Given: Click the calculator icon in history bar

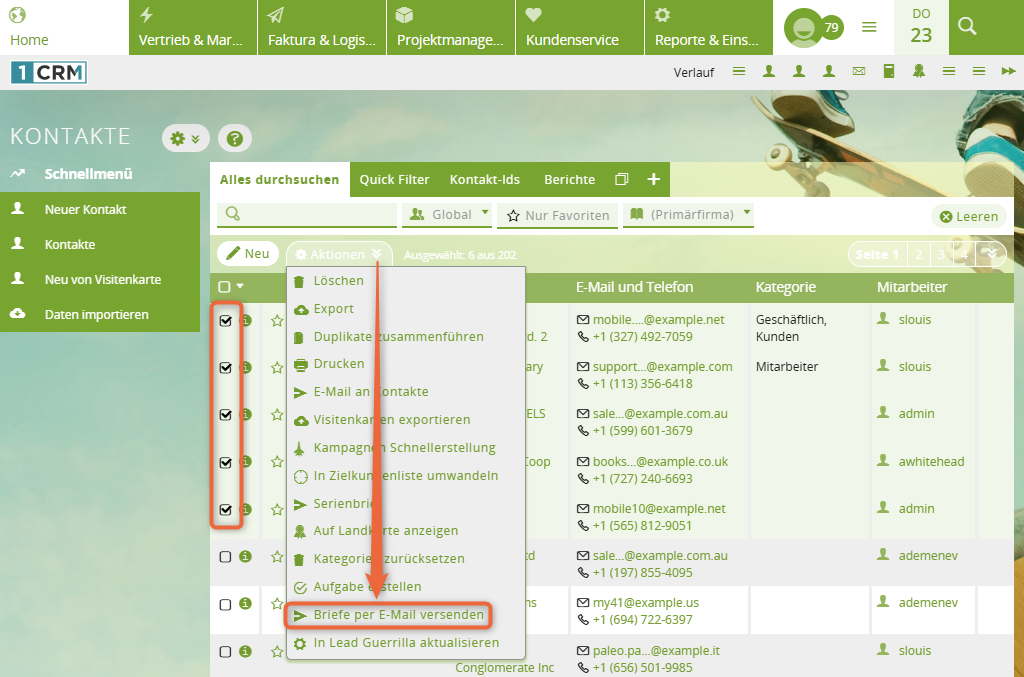Looking at the screenshot, I should pos(888,71).
